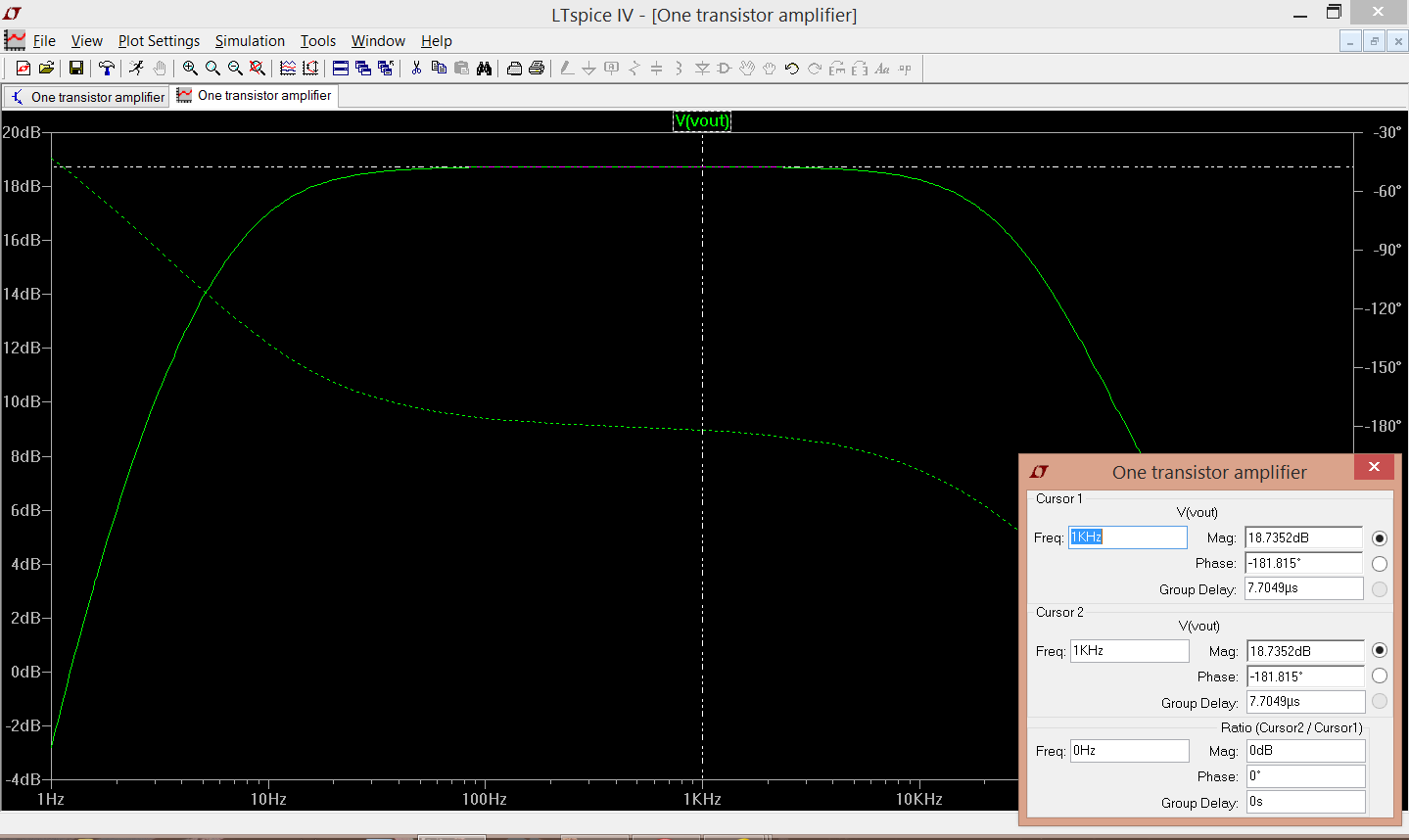
Task: Click the V(vout) trace label
Action: coord(702,120)
